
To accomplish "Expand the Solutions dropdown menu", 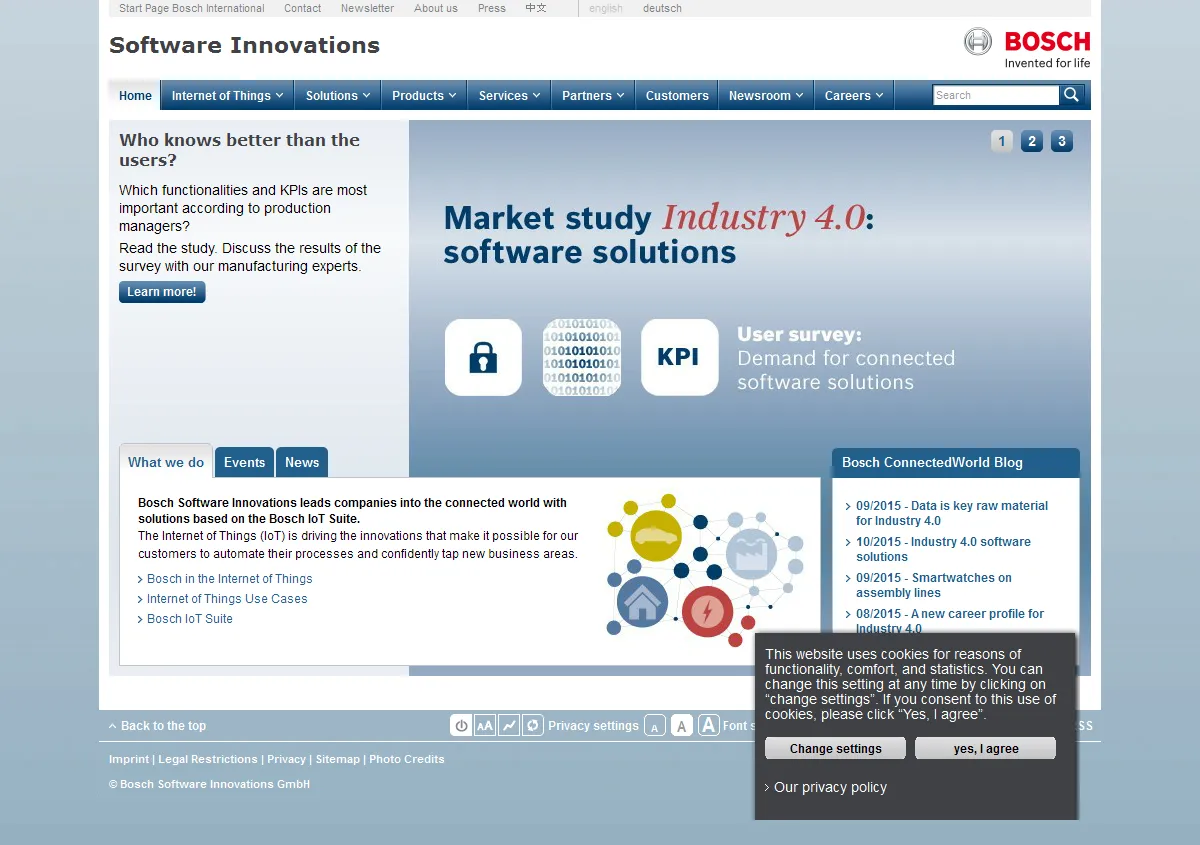I will (338, 96).
